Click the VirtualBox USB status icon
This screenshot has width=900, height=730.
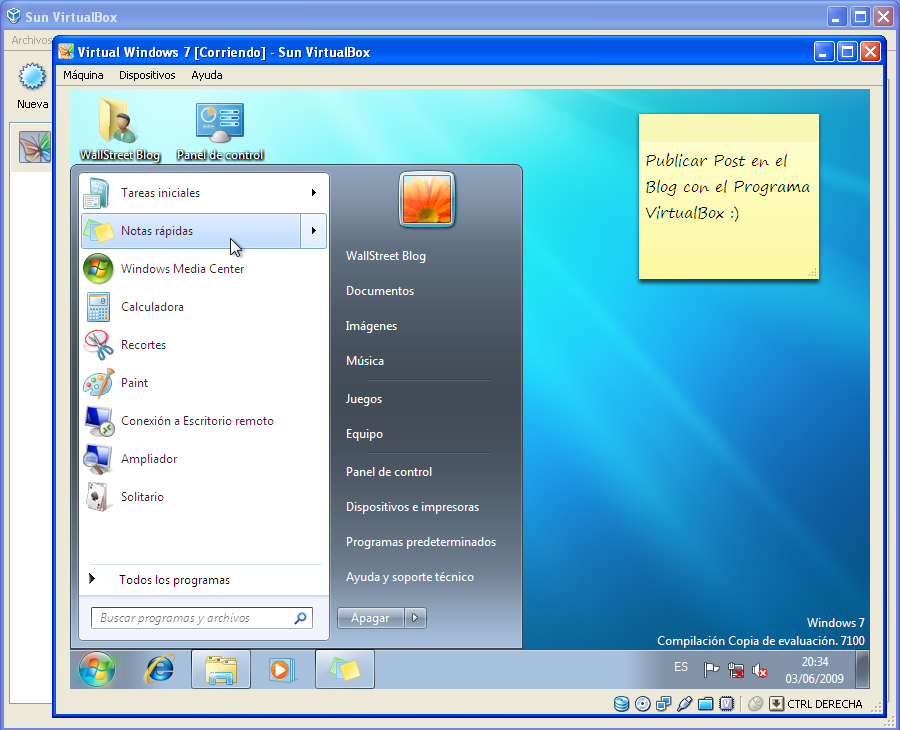[x=684, y=704]
